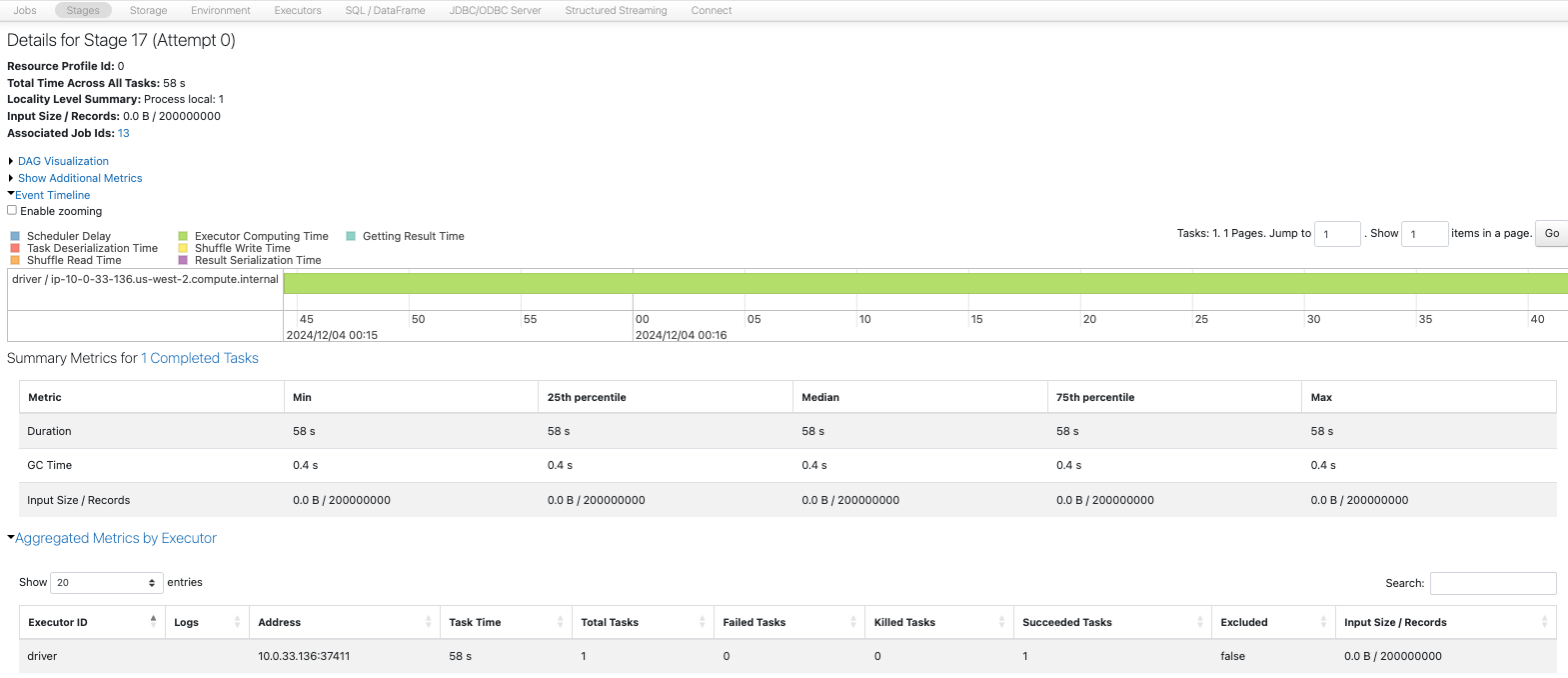Open the Executors tab
Image resolution: width=1568 pixels, height=678 pixels.
click(x=298, y=10)
